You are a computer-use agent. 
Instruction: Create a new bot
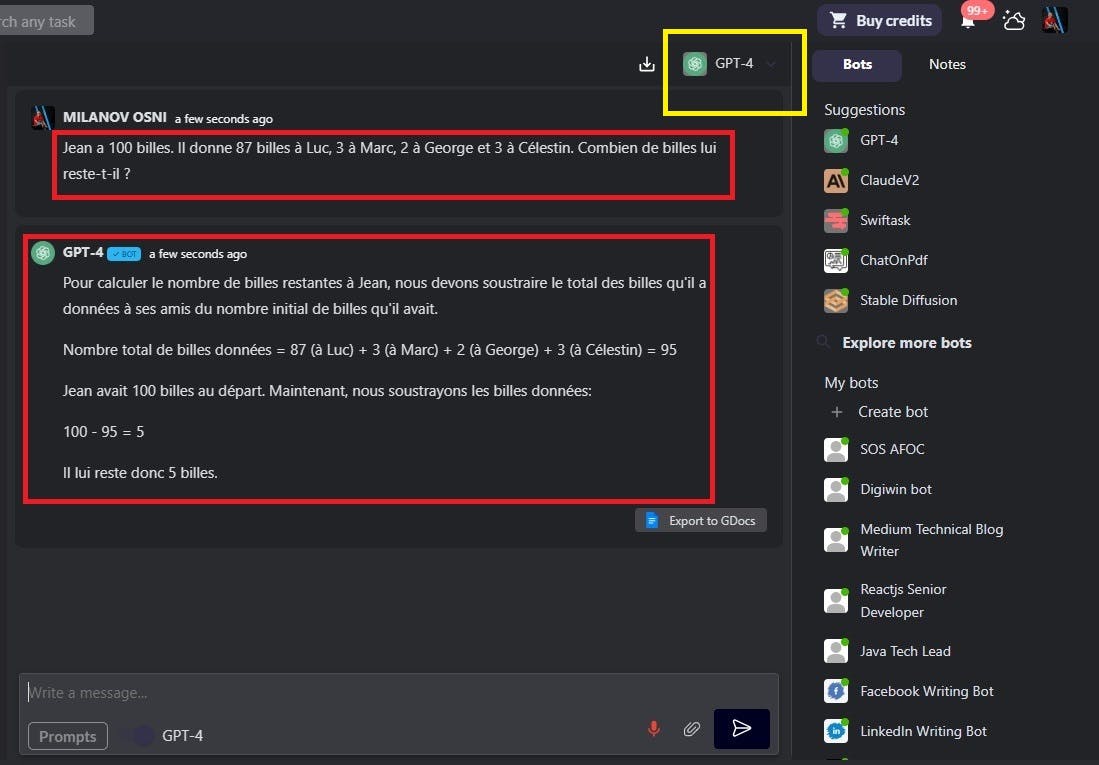pyautogui.click(x=879, y=412)
